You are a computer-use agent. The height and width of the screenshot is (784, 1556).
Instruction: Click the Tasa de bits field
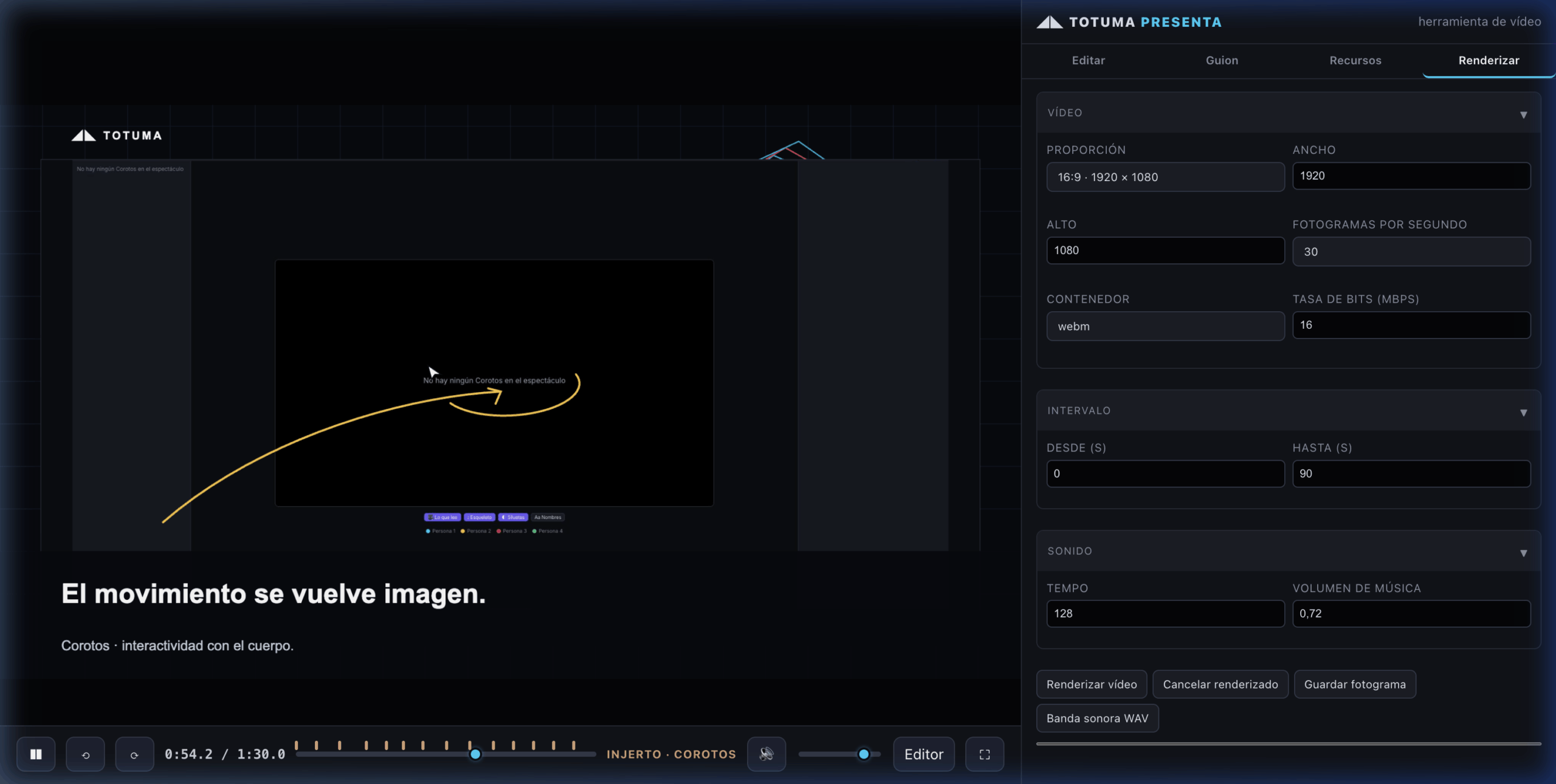tap(1411, 325)
